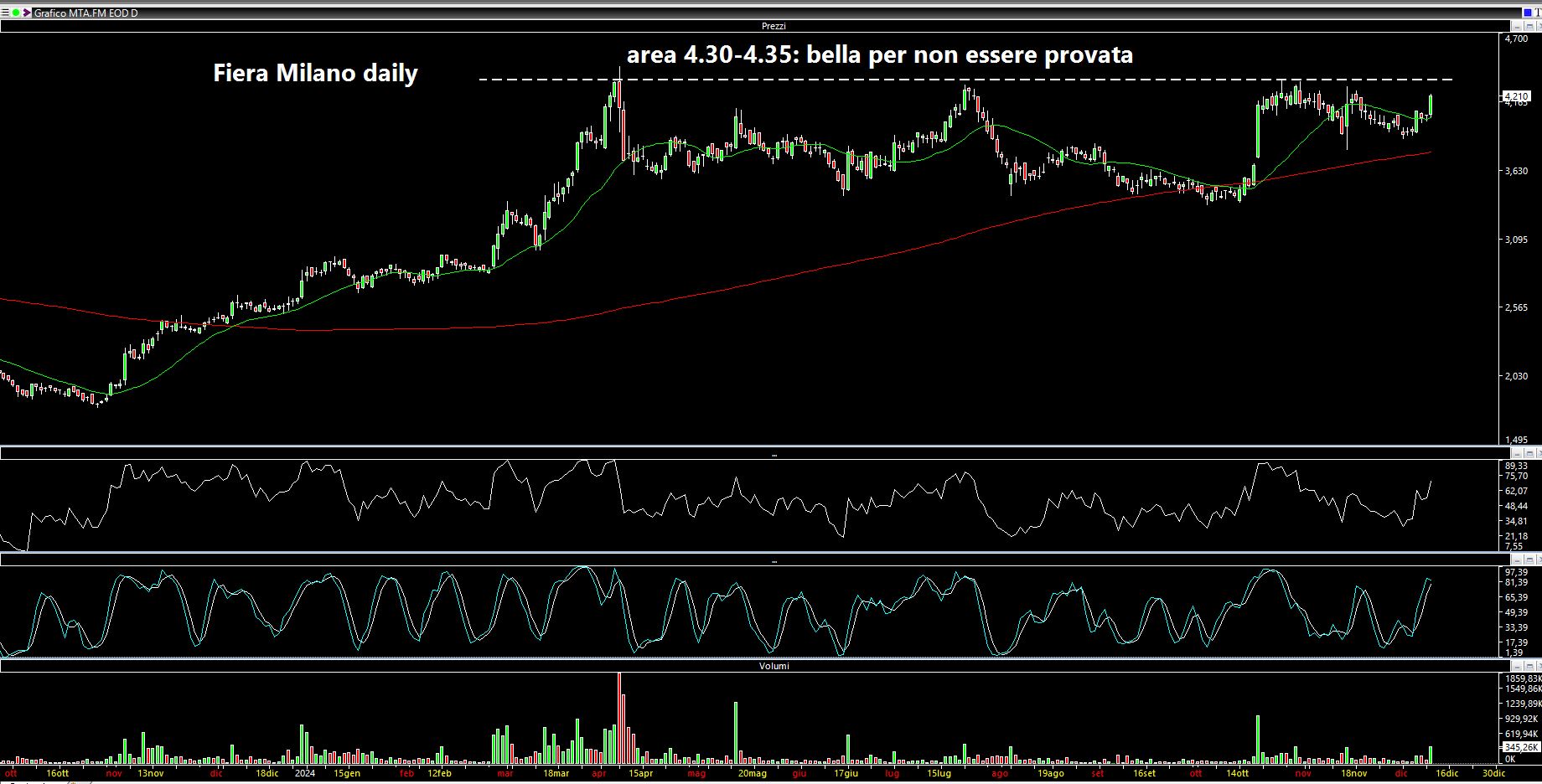Click the Volumi panel header label

coord(774,666)
